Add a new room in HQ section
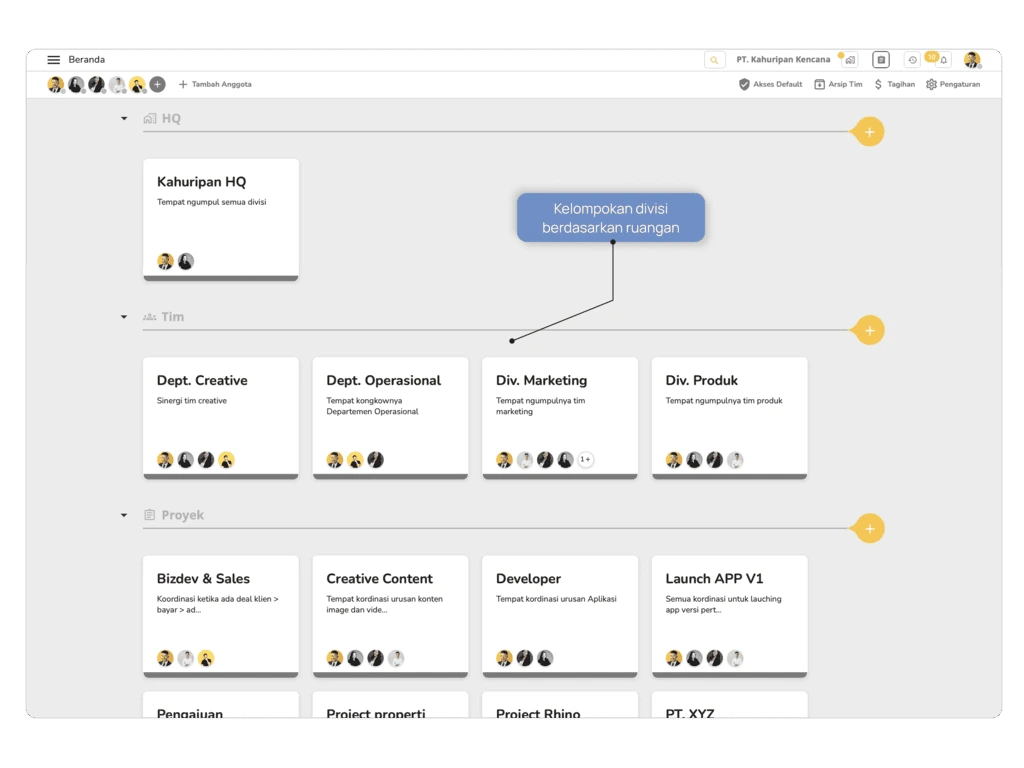1024x768 pixels. (869, 132)
